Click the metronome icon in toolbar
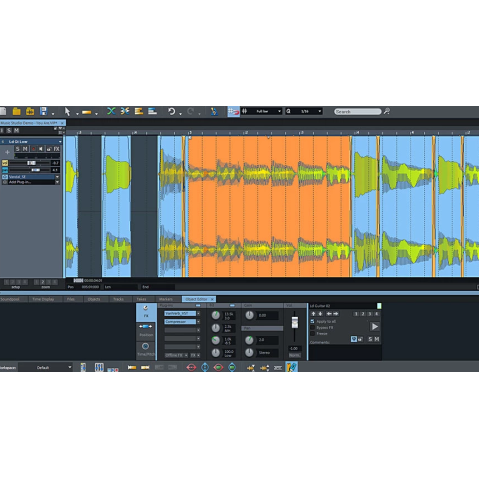Viewport: 479px width, 479px height. [x=214, y=112]
